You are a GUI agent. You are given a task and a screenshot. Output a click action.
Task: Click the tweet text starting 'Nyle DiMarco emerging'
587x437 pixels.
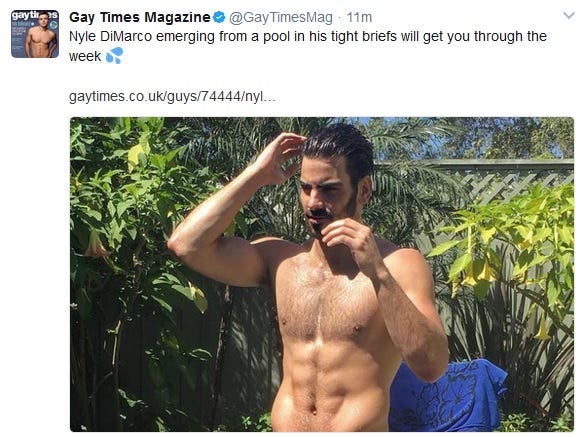(x=308, y=46)
